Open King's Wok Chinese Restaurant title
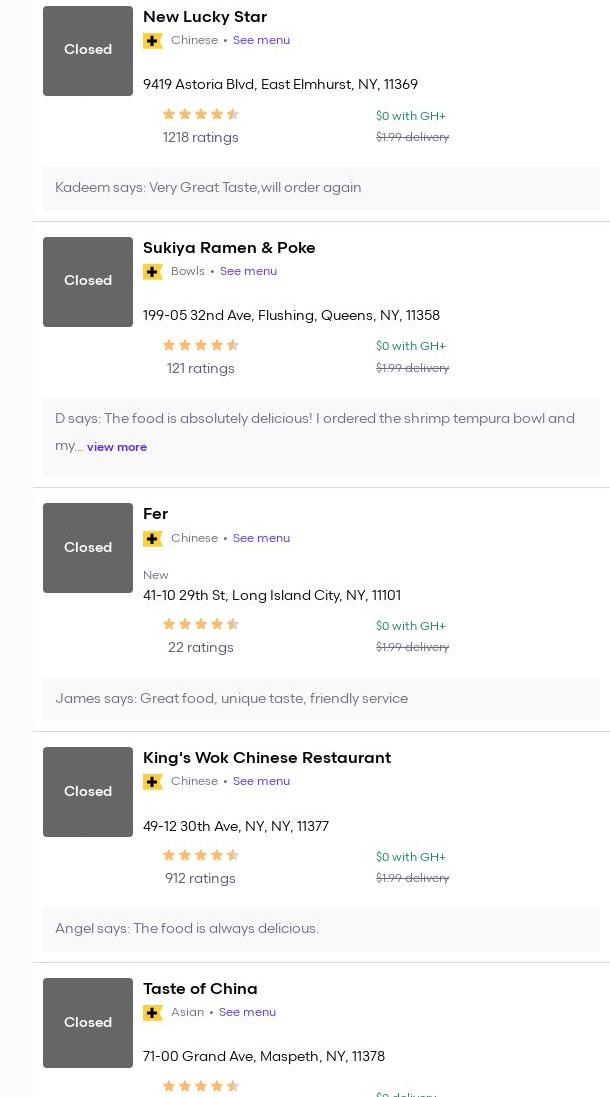 tap(267, 758)
